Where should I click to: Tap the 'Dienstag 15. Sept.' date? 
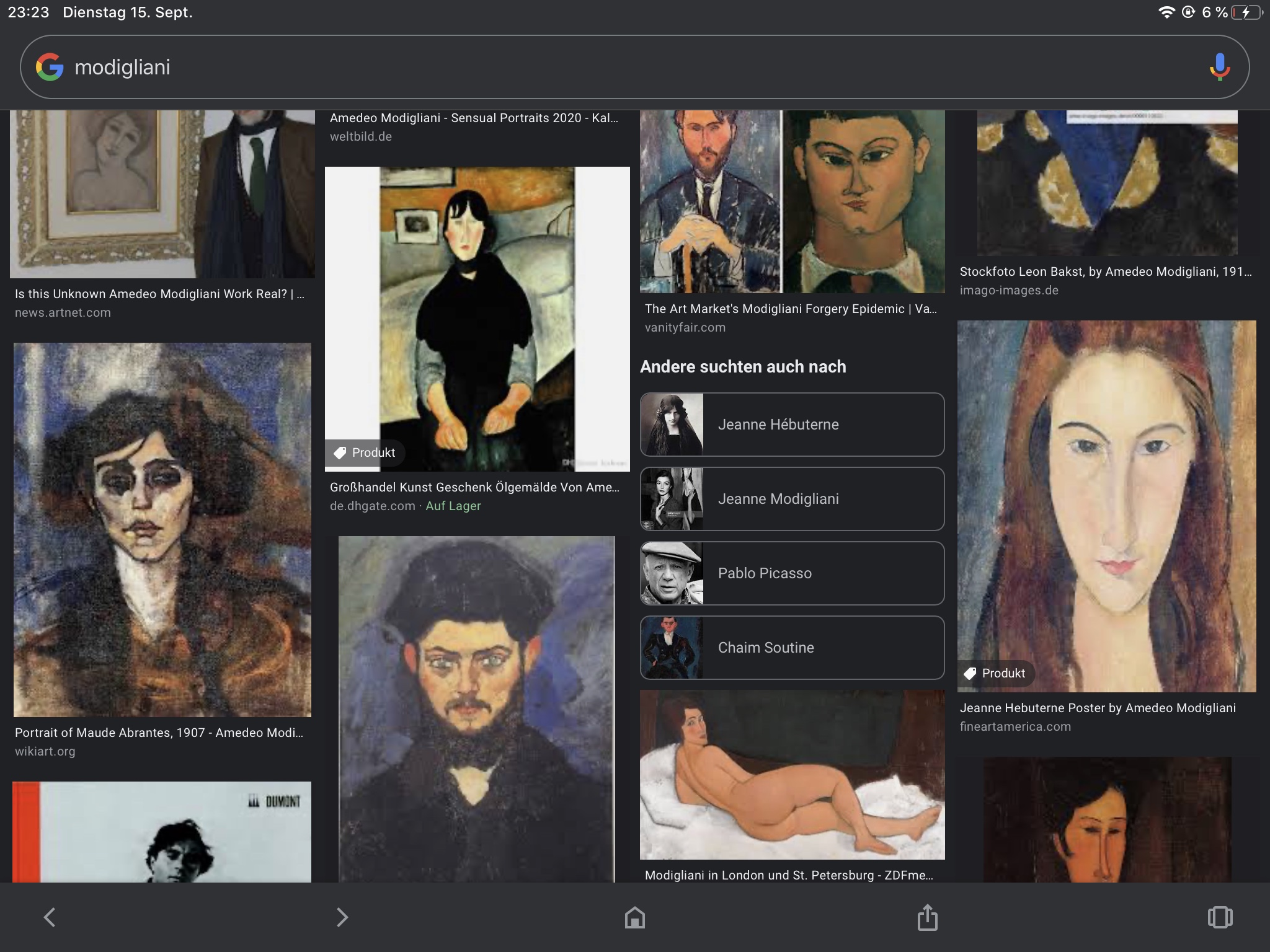click(128, 12)
